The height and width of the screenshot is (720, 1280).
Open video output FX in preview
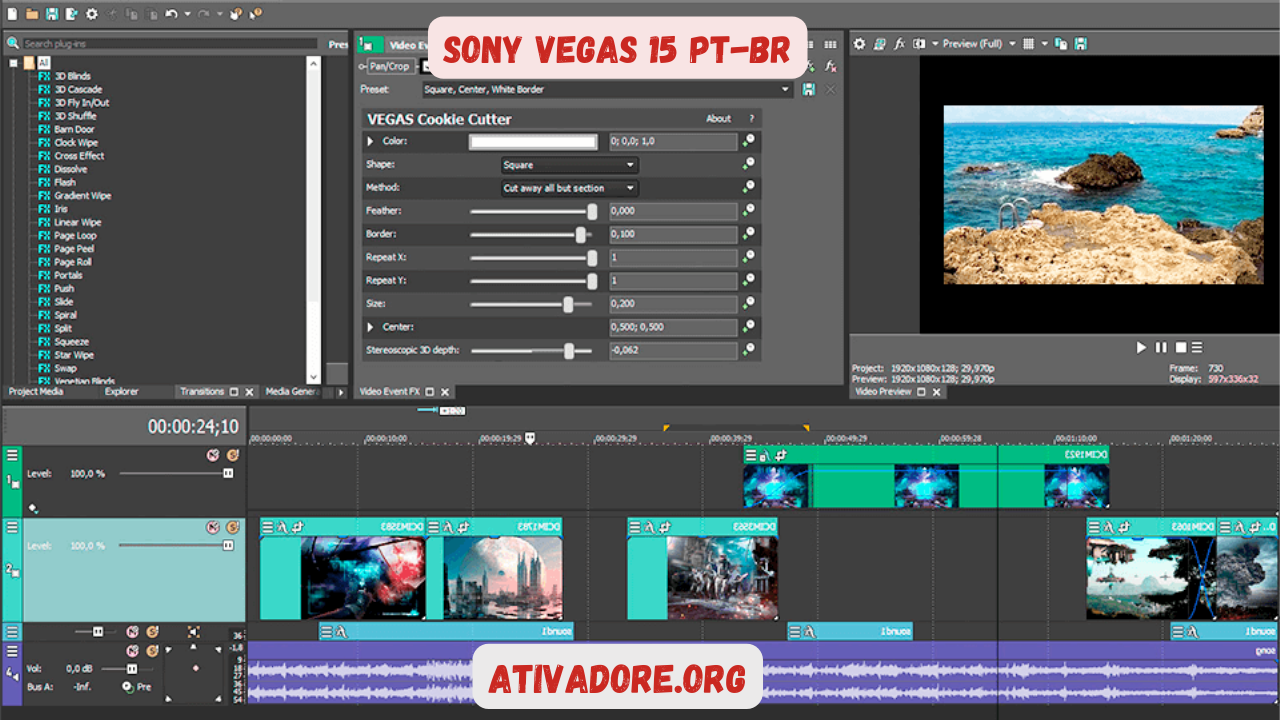(x=899, y=44)
